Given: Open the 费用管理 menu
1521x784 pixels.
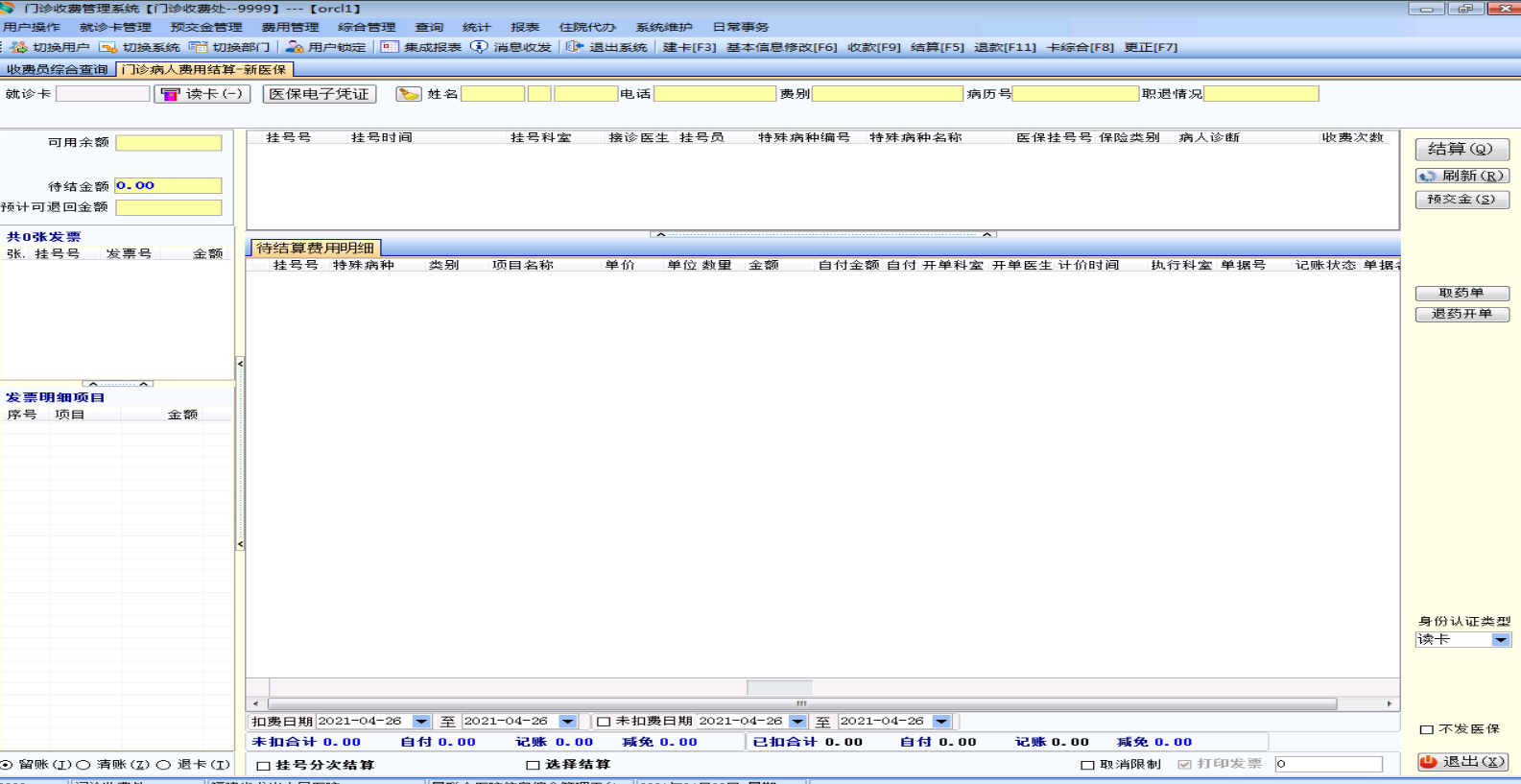Looking at the screenshot, I should pos(291,28).
